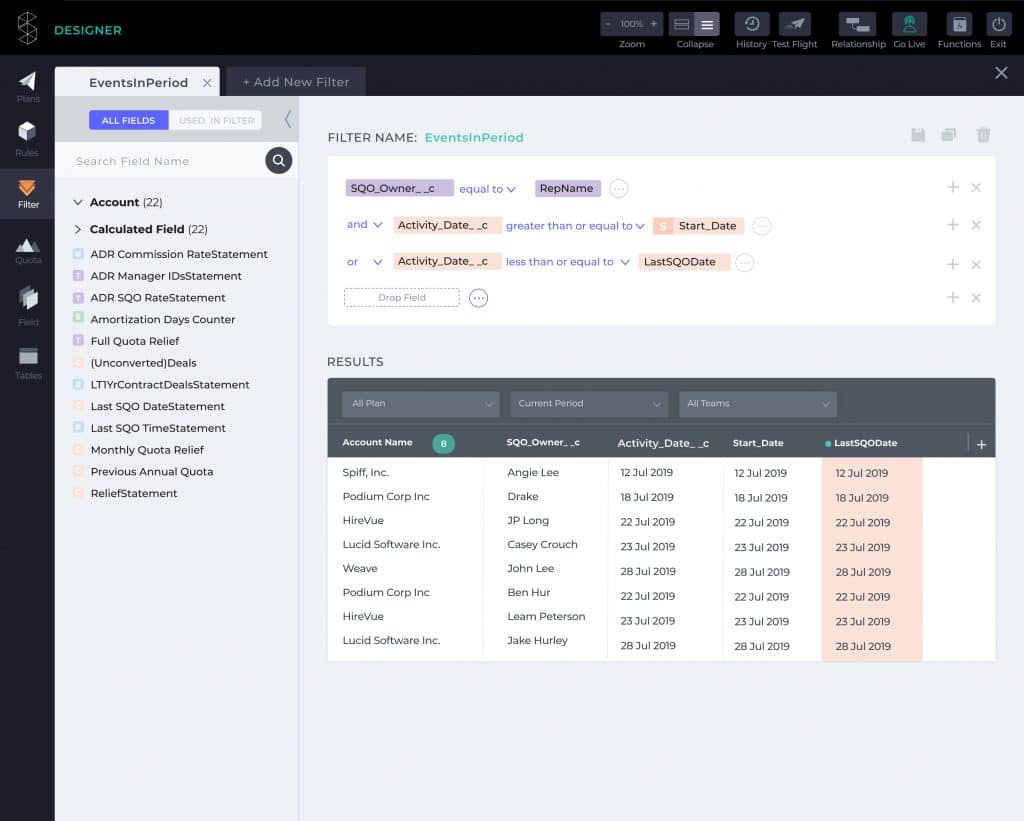Open the Current Period dropdown
The image size is (1024, 821).
tap(588, 404)
